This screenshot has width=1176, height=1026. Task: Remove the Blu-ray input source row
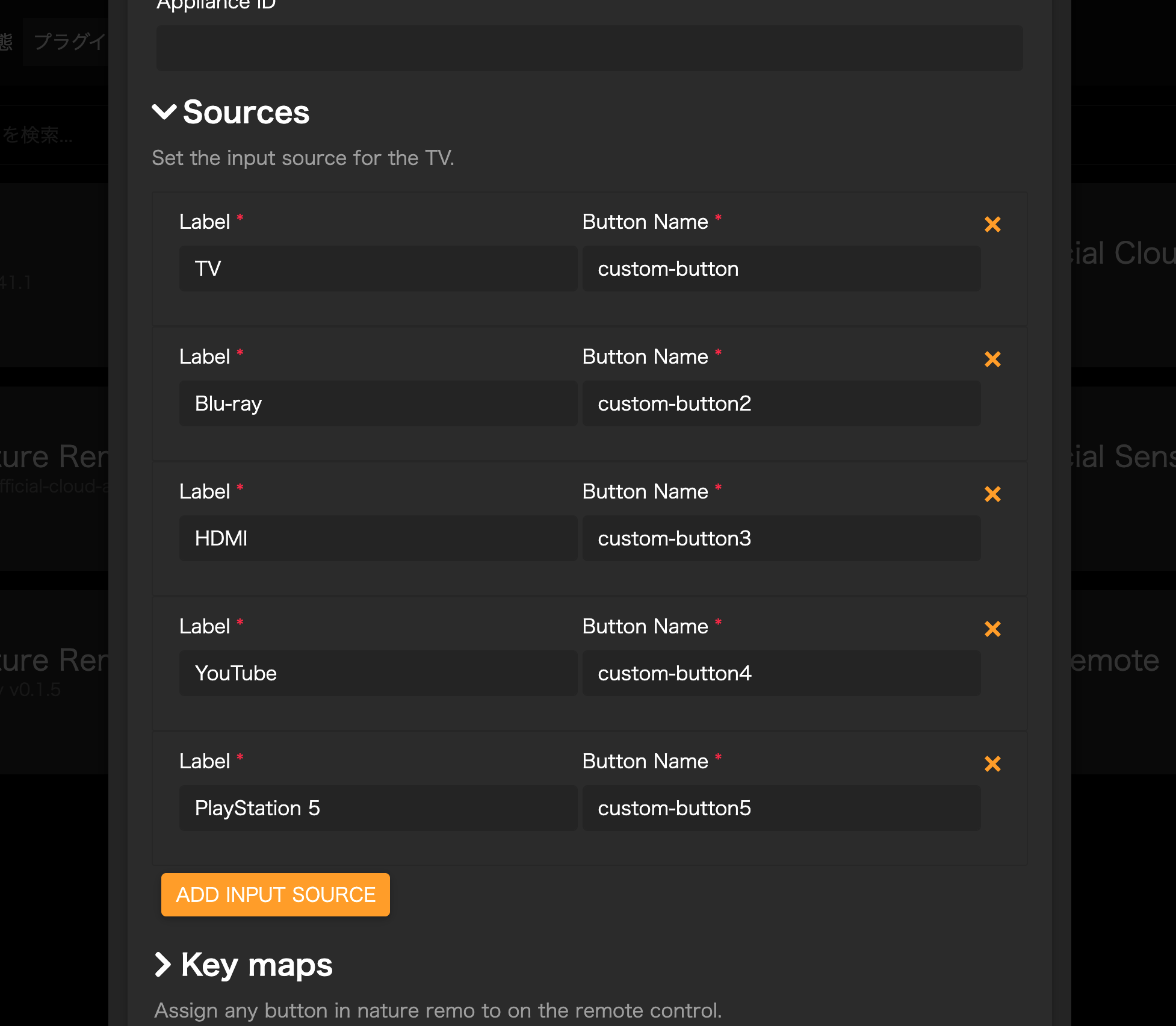coord(992,359)
